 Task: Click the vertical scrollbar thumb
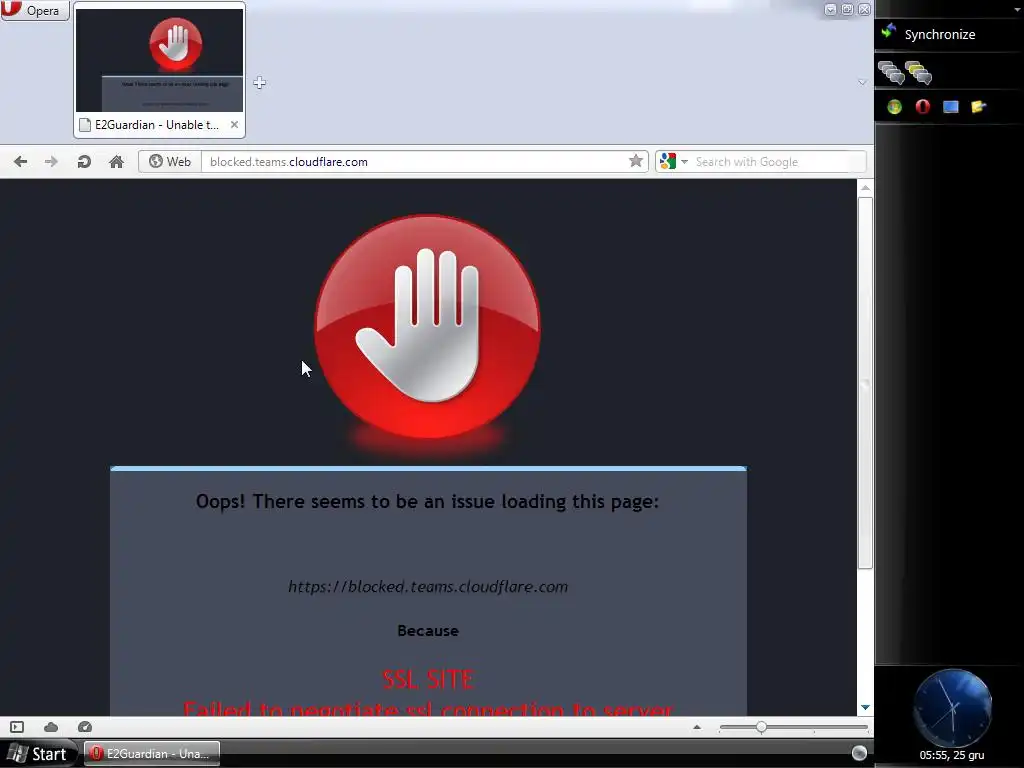point(865,383)
